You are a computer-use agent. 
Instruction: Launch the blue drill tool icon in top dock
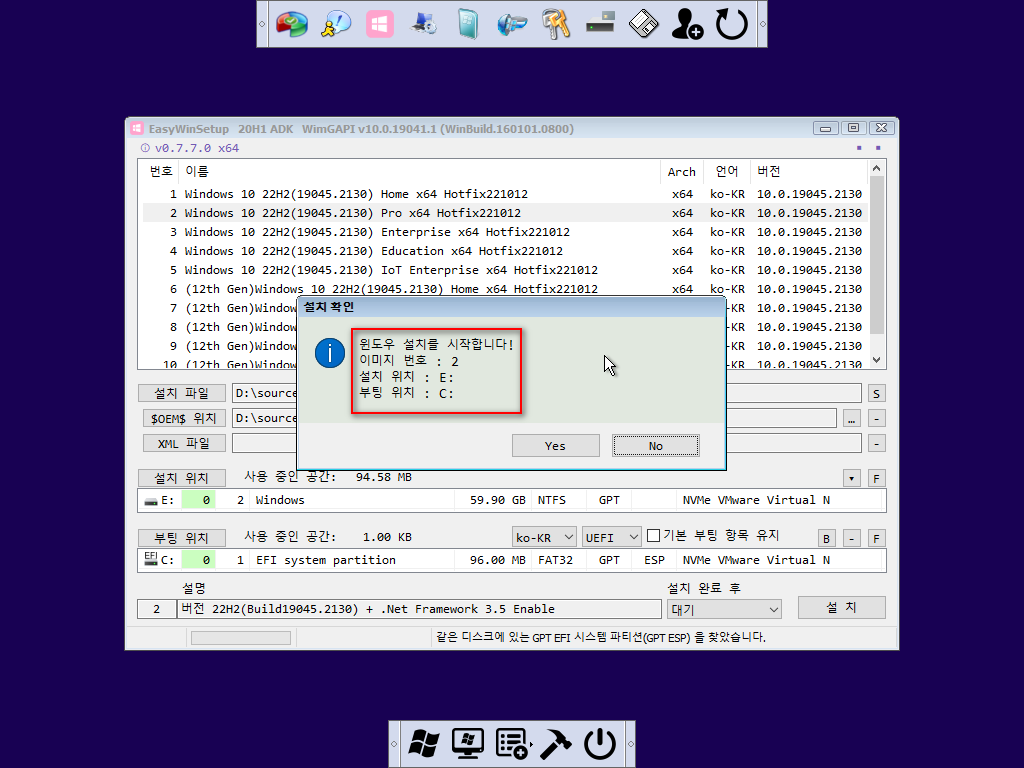click(x=512, y=24)
